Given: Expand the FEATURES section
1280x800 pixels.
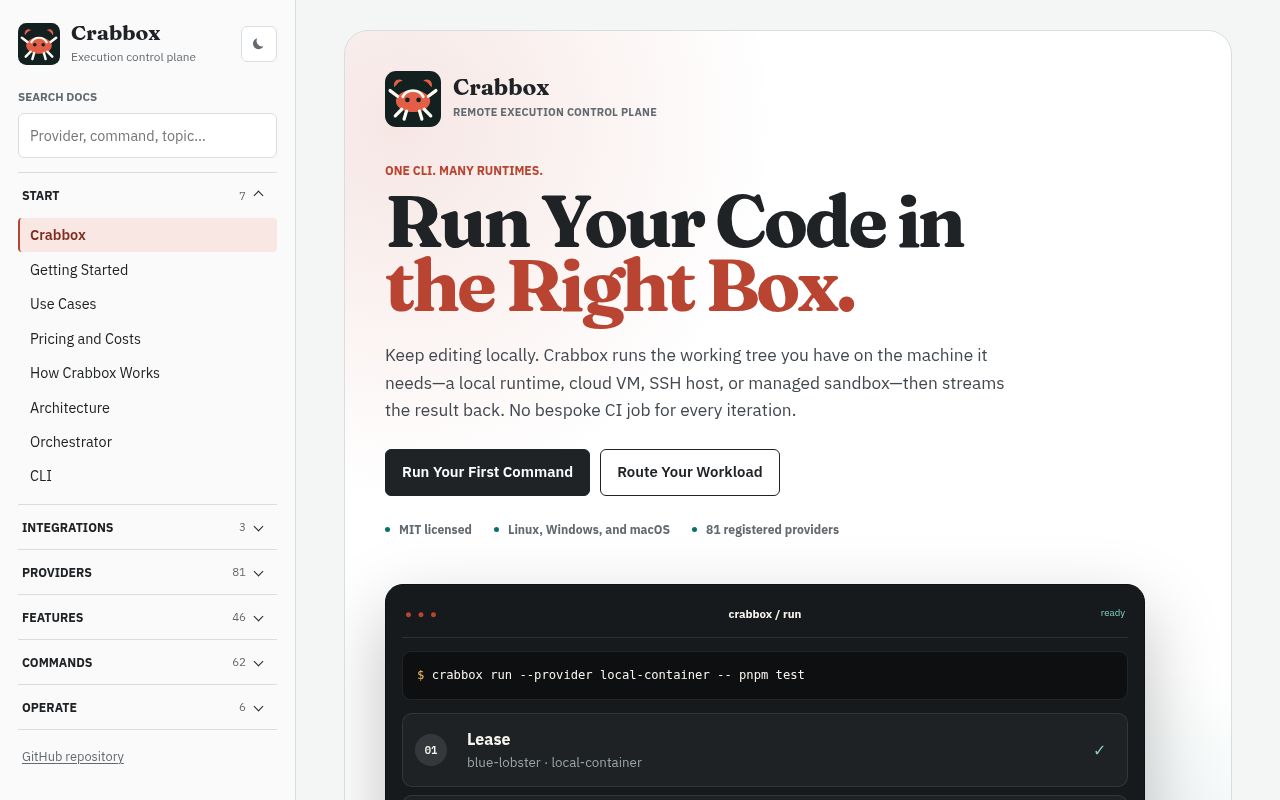Looking at the screenshot, I should click(x=147, y=617).
